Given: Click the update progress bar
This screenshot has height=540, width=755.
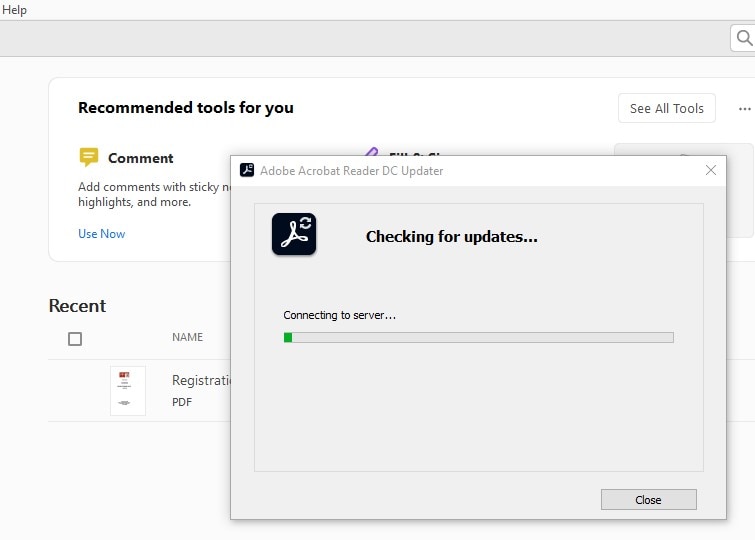Looking at the screenshot, I should (479, 337).
